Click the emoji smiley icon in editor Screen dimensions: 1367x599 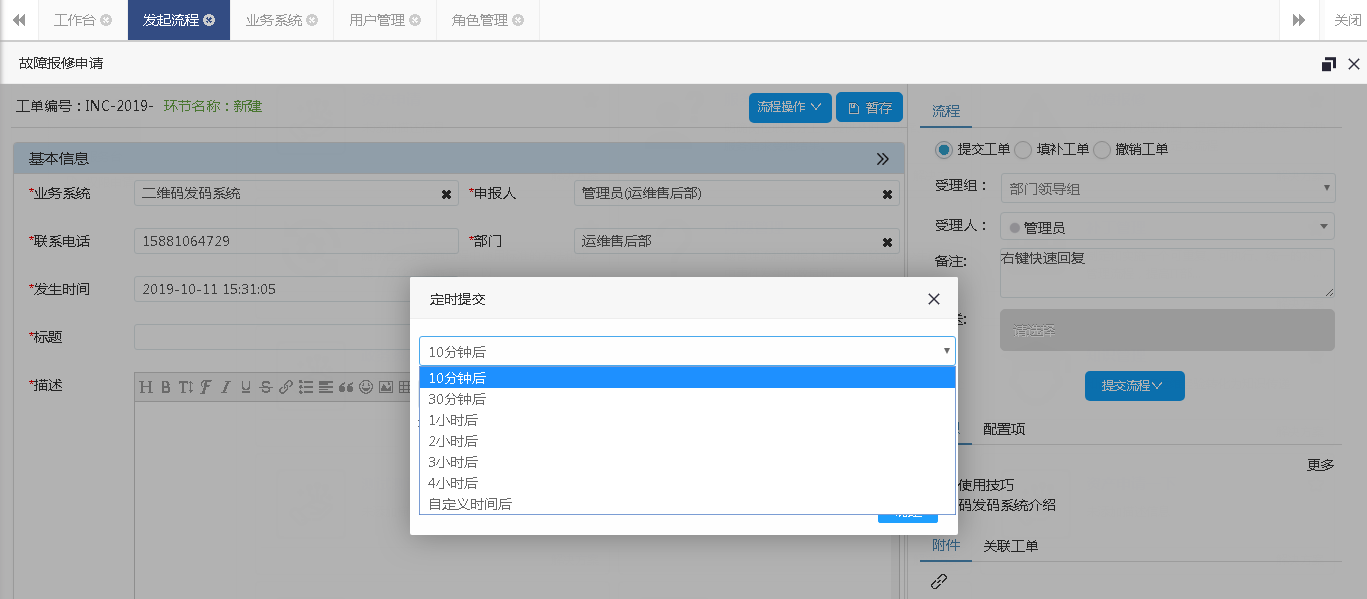[x=366, y=387]
